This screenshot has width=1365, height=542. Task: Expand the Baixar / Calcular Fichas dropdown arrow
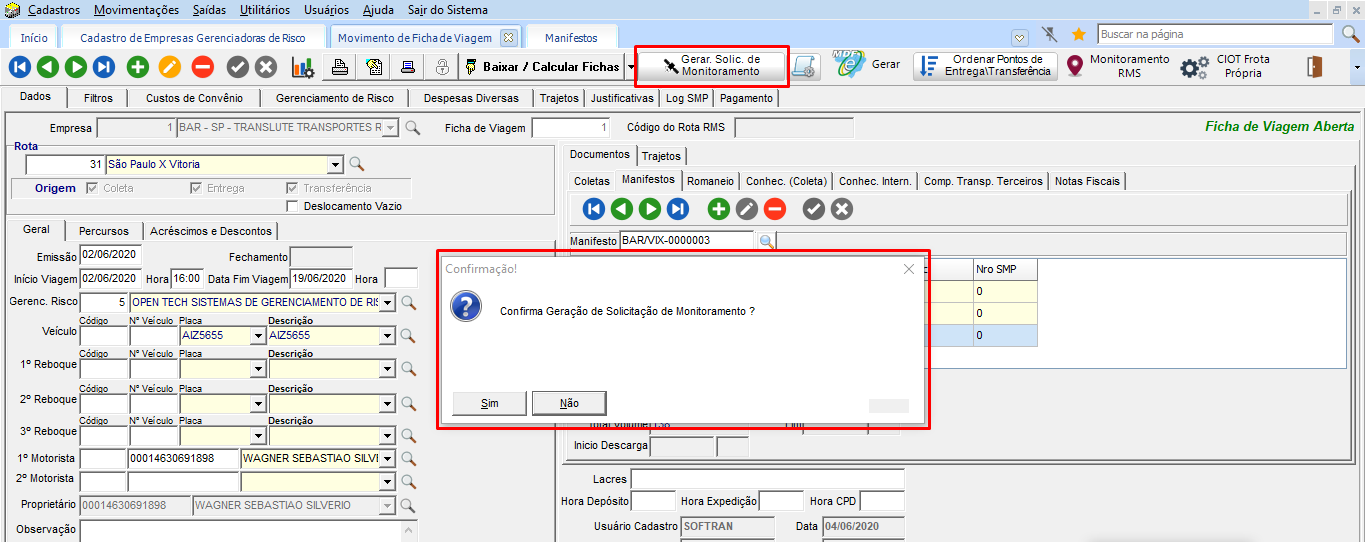630,67
